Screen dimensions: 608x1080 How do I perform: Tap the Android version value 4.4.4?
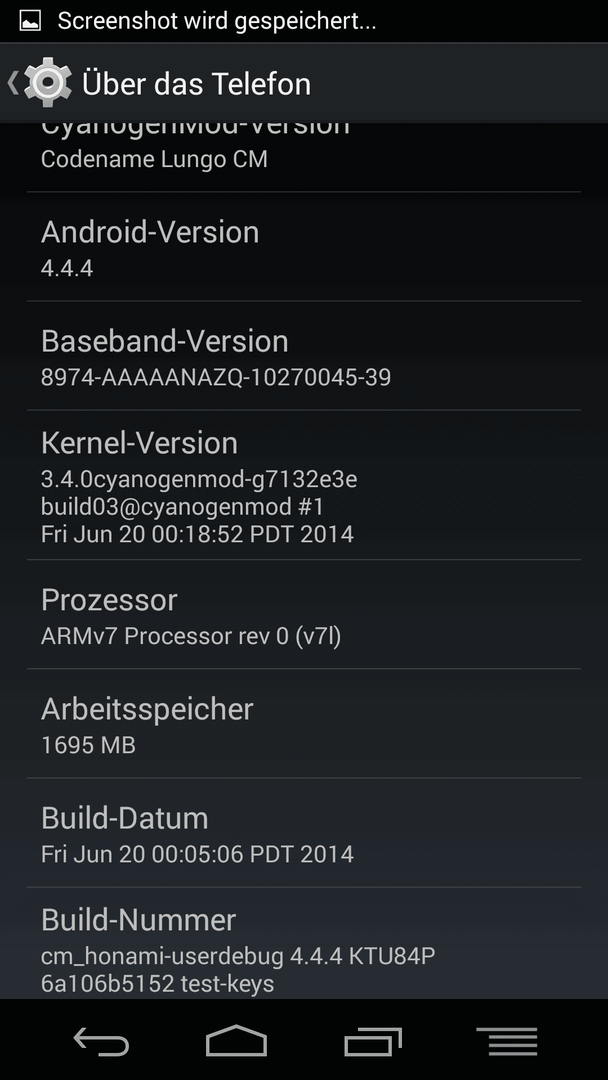click(67, 268)
